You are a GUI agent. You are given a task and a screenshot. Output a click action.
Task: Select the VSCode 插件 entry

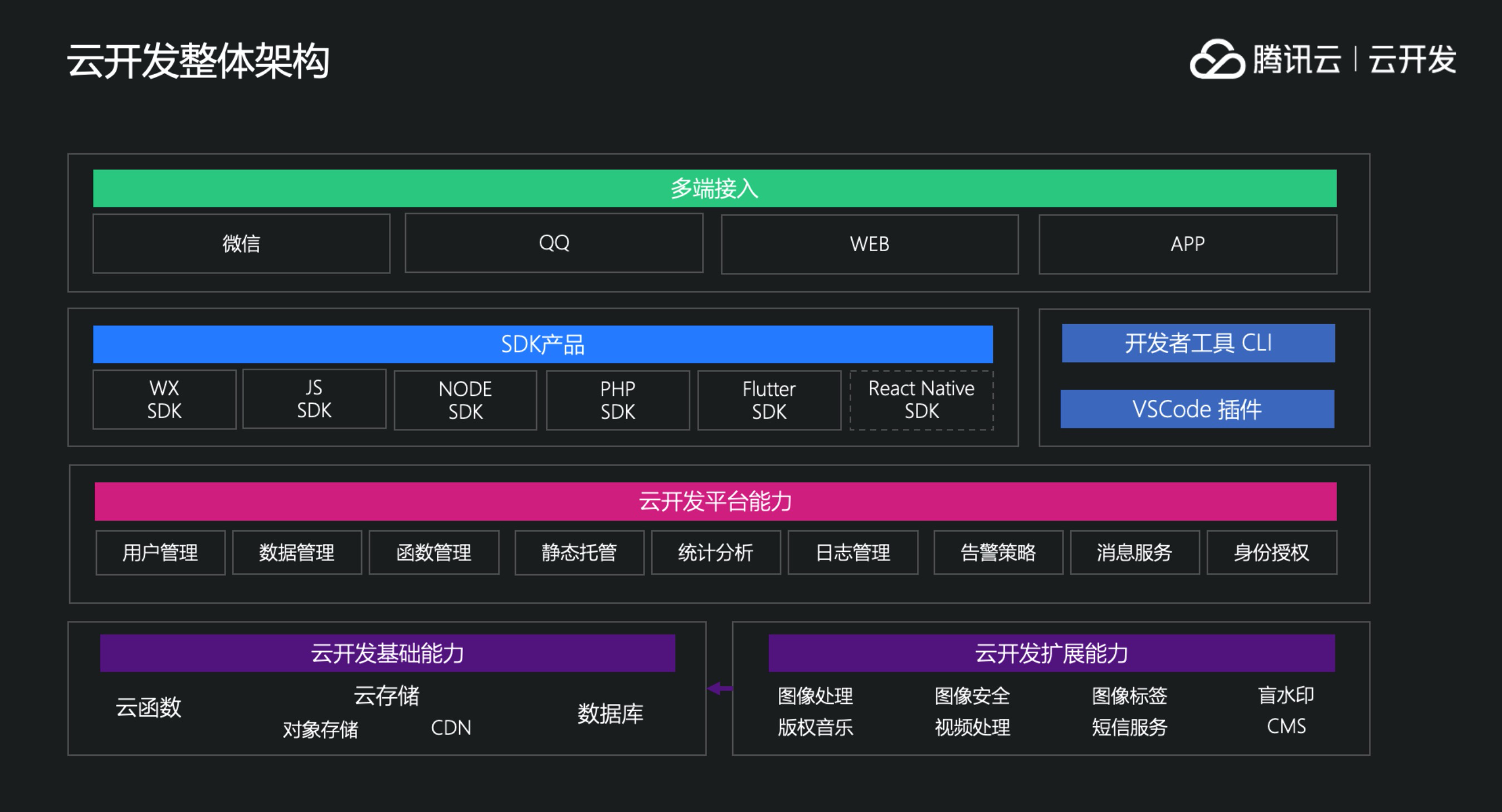pyautogui.click(x=1197, y=409)
